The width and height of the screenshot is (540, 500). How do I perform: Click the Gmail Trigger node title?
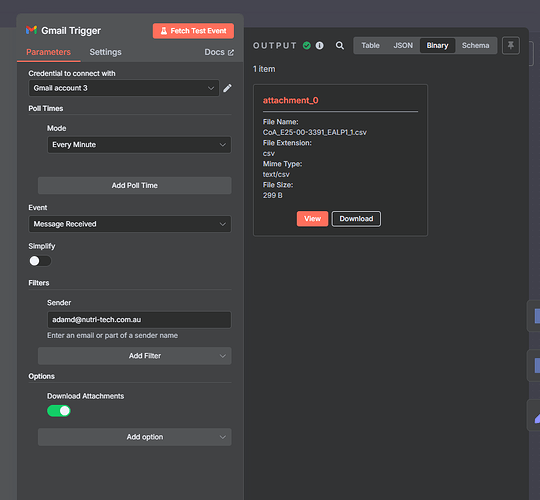point(71,31)
